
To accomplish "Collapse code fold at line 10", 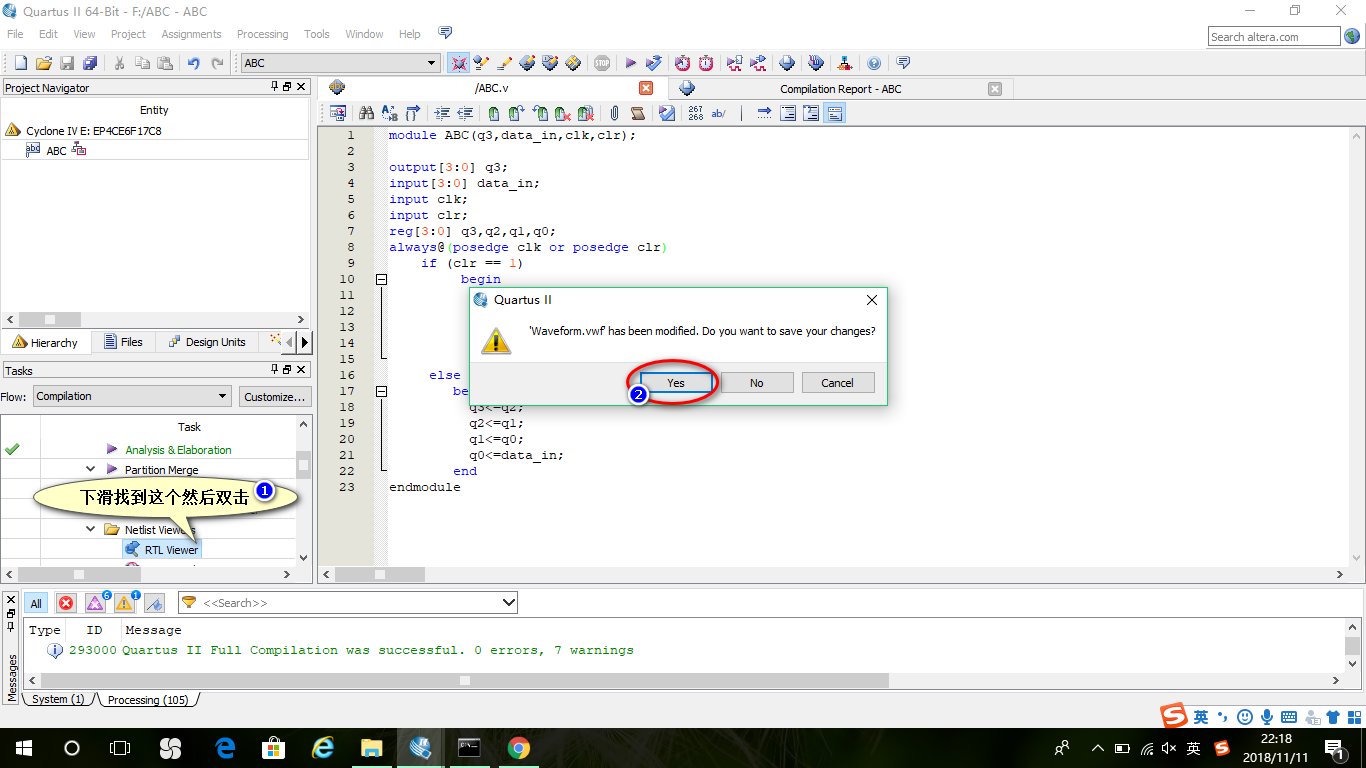I will click(x=381, y=279).
